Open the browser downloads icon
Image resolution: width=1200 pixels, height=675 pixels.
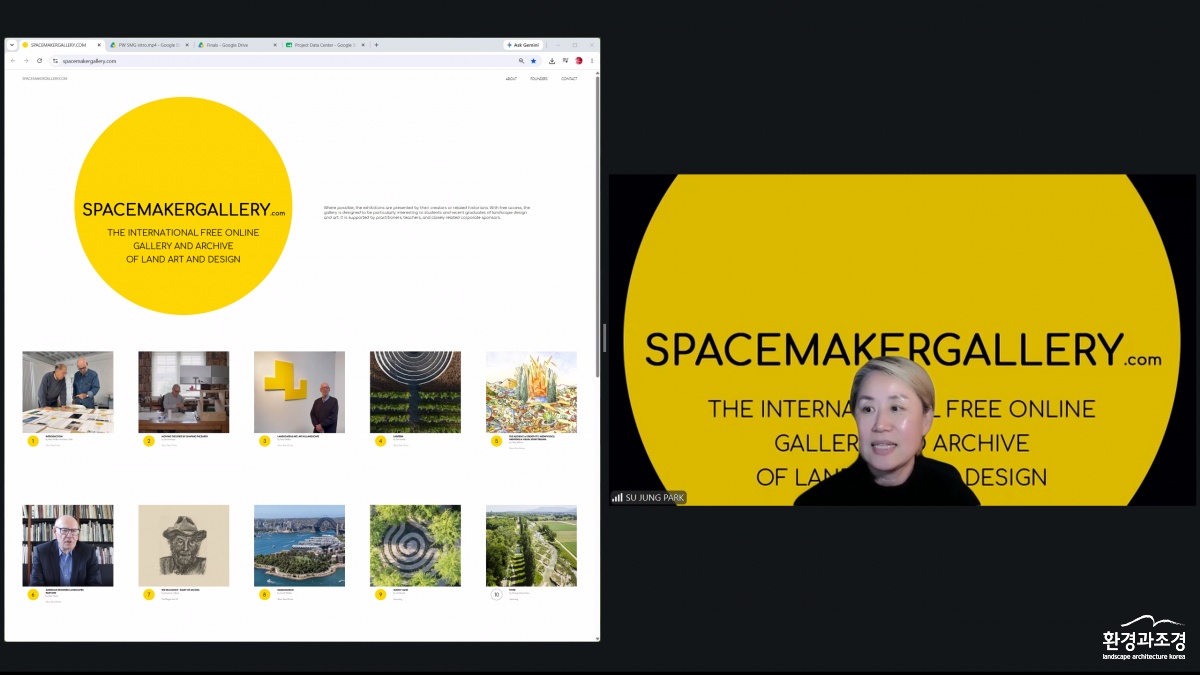coord(552,61)
